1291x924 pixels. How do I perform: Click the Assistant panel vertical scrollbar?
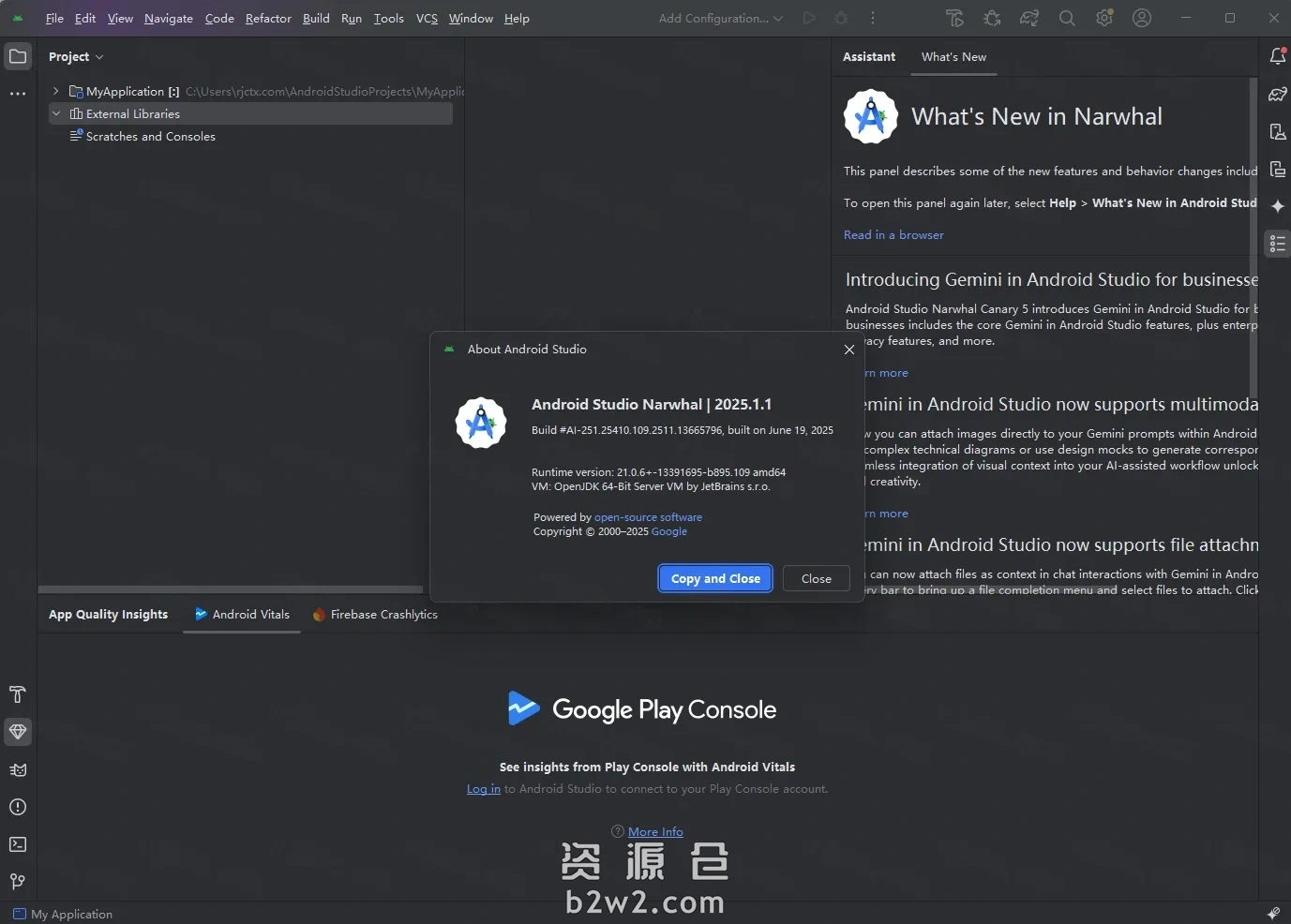pos(1253,234)
